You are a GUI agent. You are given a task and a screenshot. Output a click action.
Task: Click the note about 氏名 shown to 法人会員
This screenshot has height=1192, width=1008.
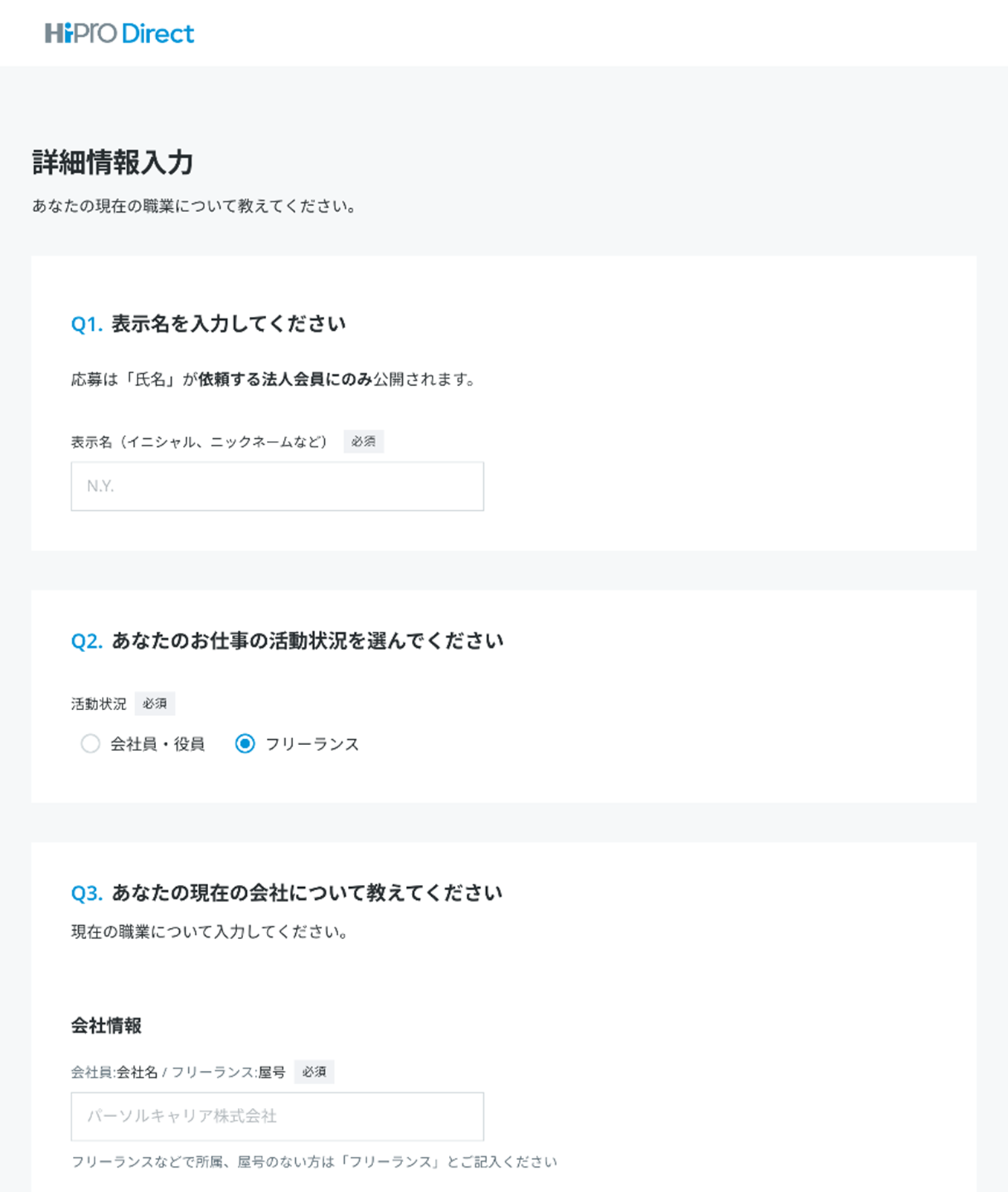tap(274, 379)
